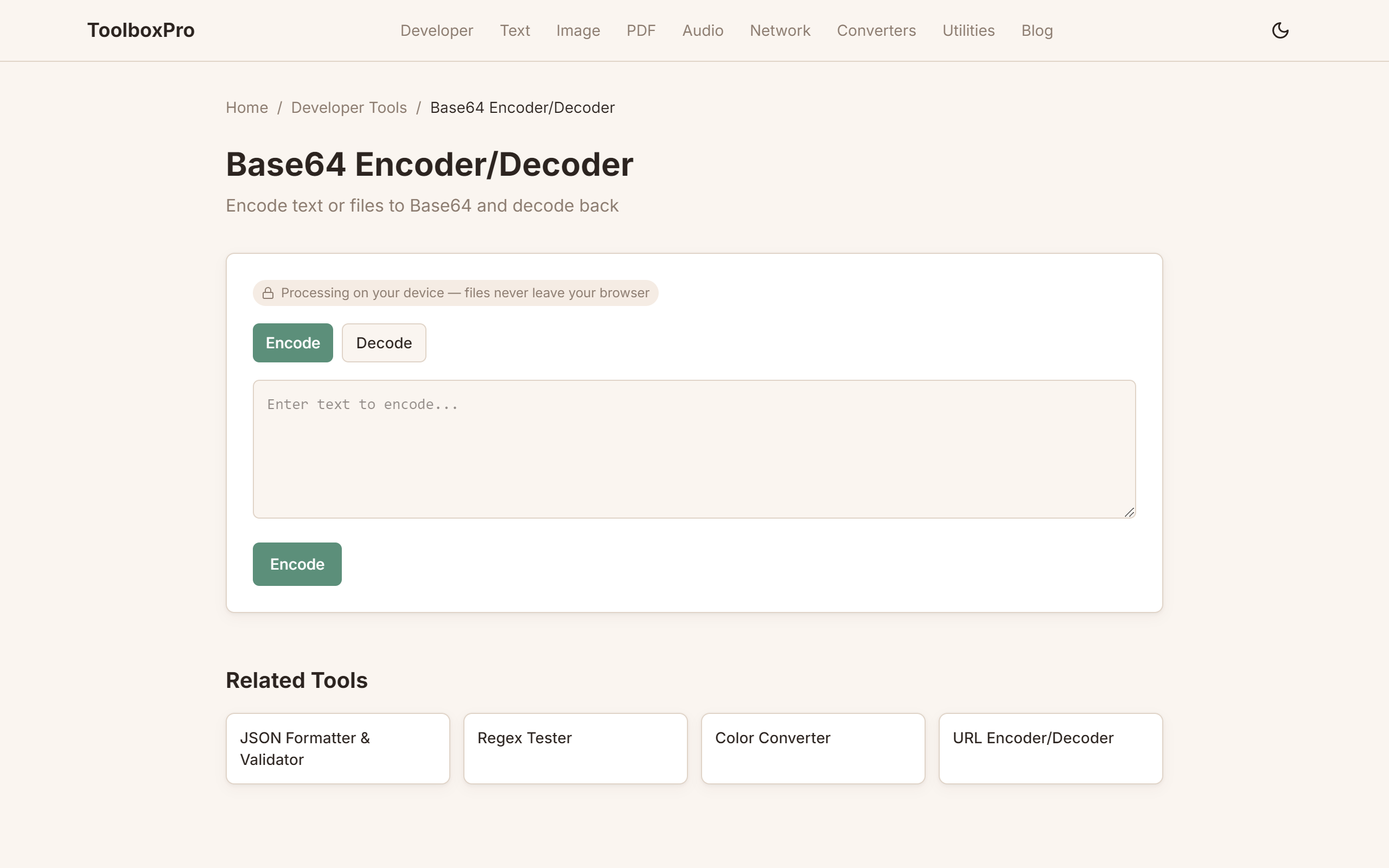This screenshot has height=868, width=1389.
Task: Focus the 'Enter text to encode' textarea
Action: pos(694,449)
